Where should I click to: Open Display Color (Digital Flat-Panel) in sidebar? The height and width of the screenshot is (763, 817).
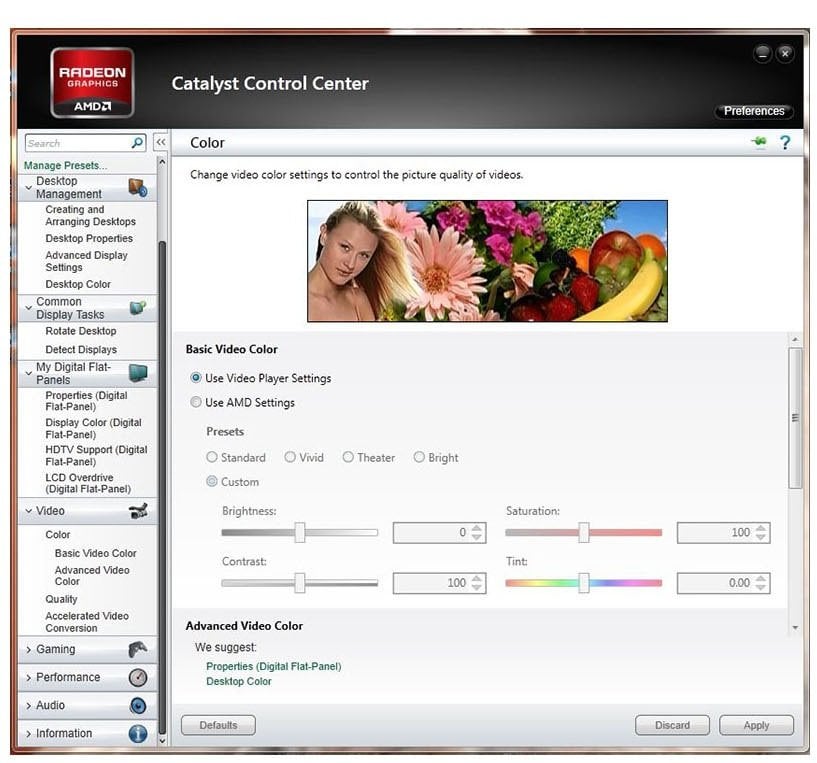click(93, 428)
